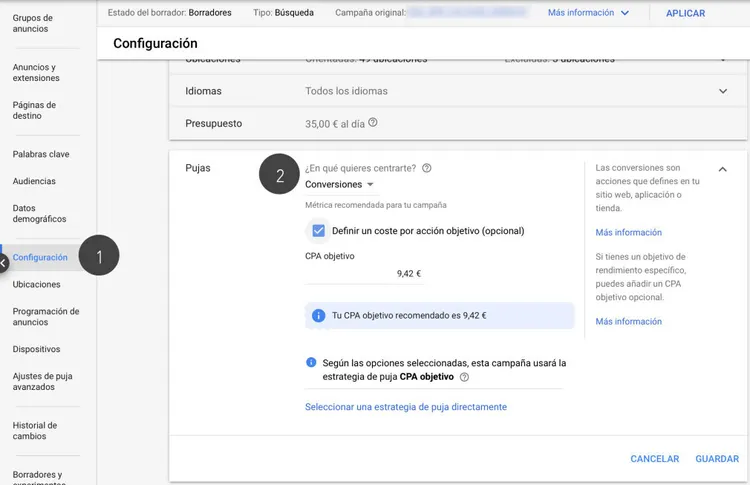Click the Configuración page heading
The image size is (750, 485).
point(155,44)
